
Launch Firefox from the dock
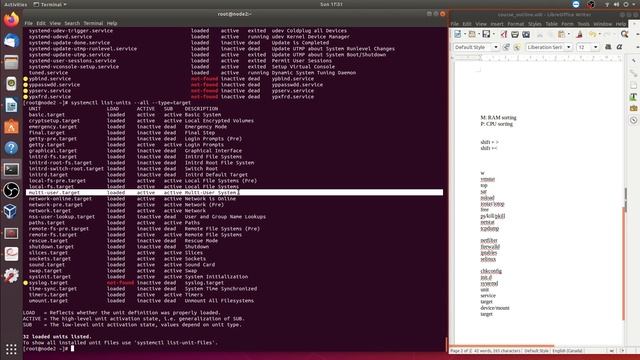[11, 20]
